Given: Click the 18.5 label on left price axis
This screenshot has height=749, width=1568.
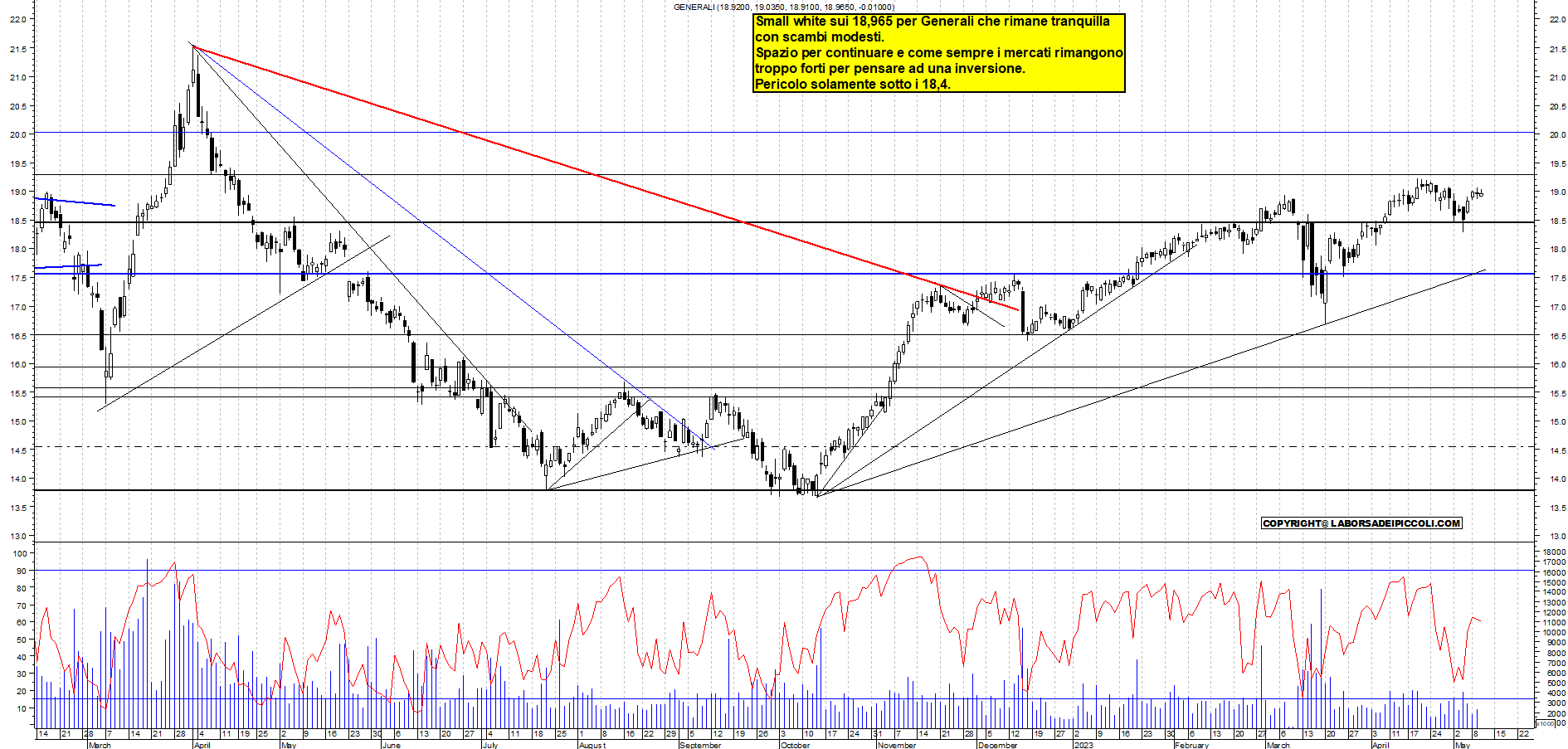Looking at the screenshot, I should point(17,221).
